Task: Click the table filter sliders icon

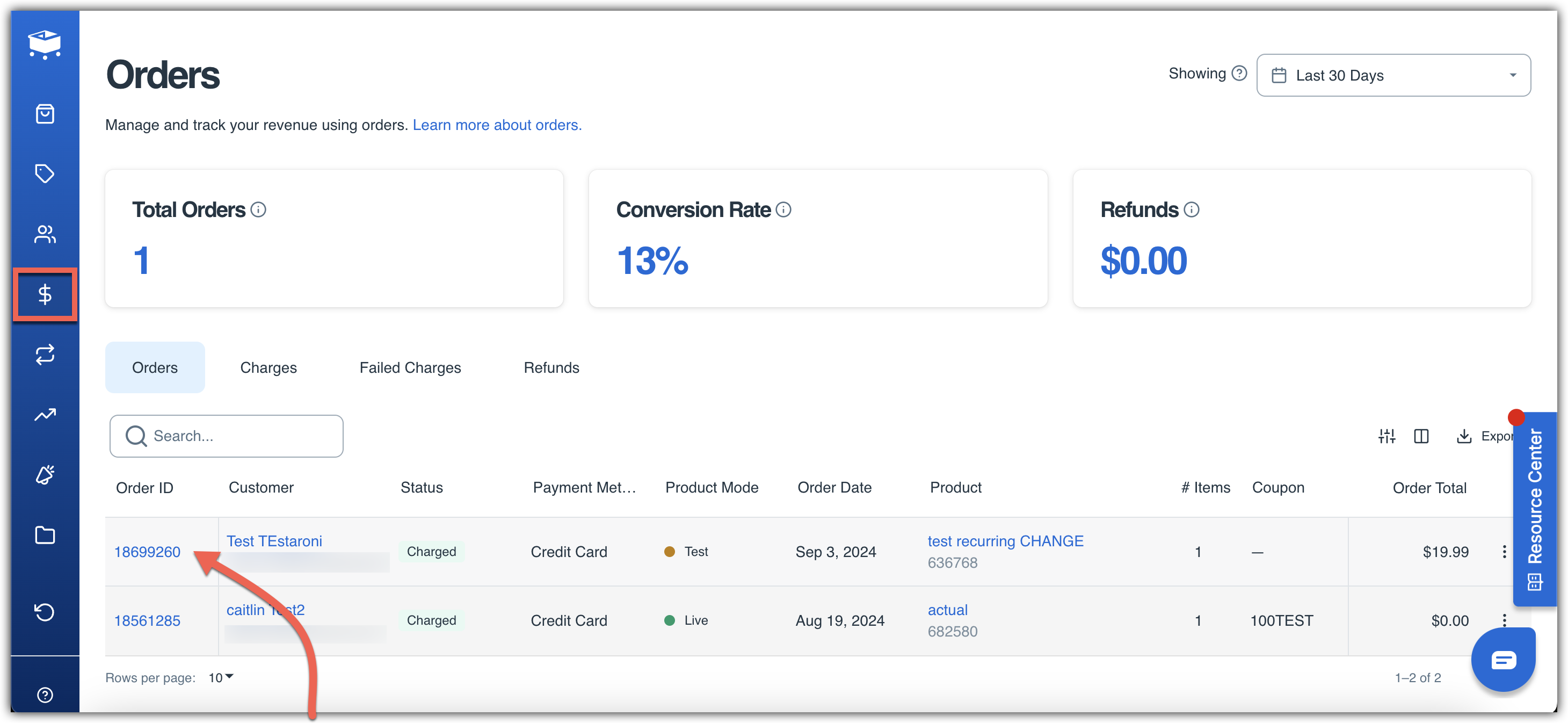Action: coord(1386,436)
